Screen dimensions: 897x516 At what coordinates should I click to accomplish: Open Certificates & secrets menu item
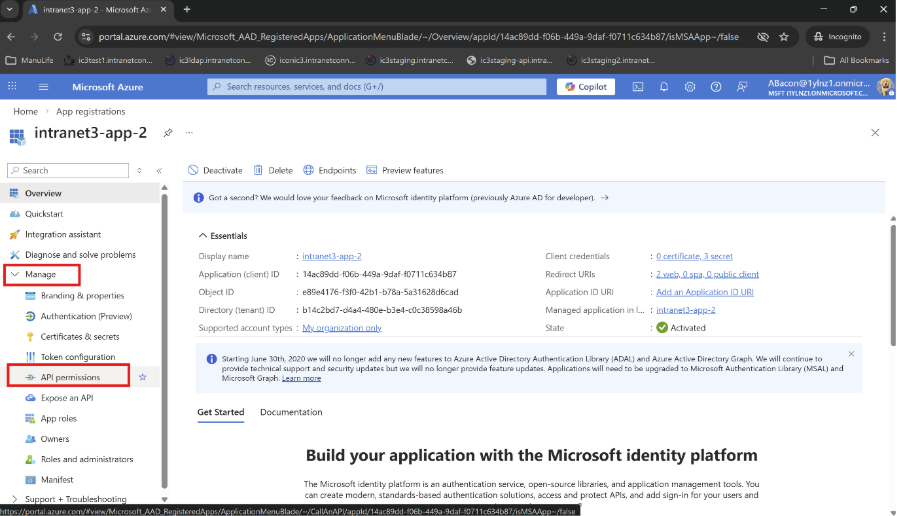coord(79,336)
